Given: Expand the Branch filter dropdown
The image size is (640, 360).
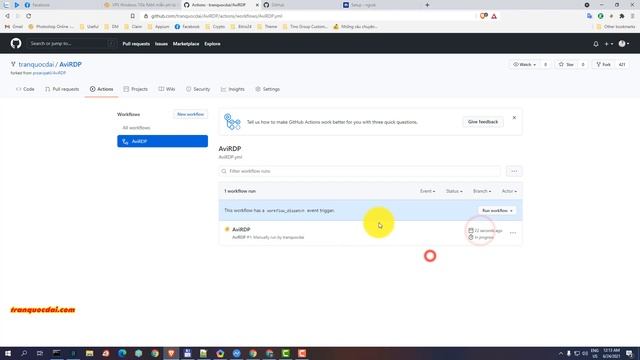Looking at the screenshot, I should (482, 191).
